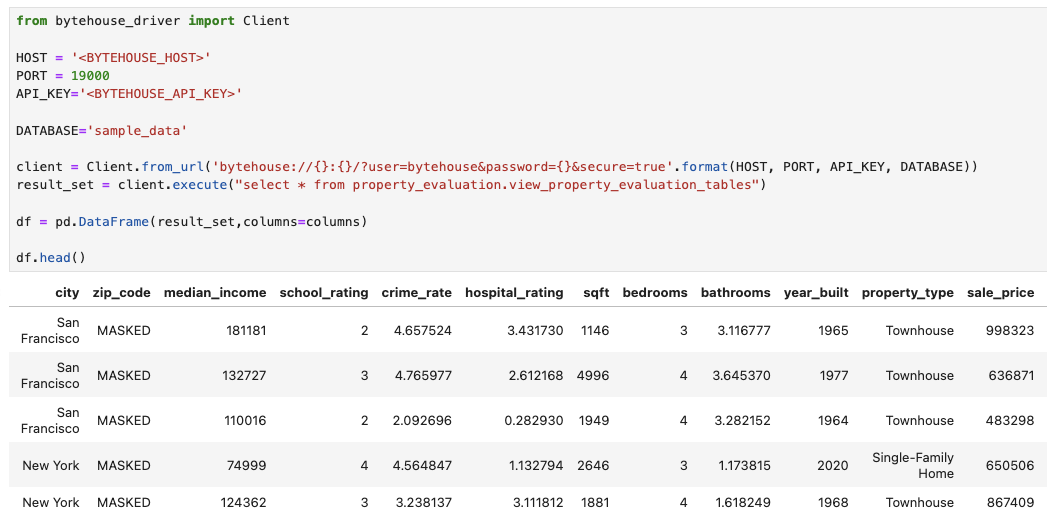Viewport: 1047px width, 531px height.
Task: Select bathrooms value 3.116777
Action: click(x=743, y=331)
